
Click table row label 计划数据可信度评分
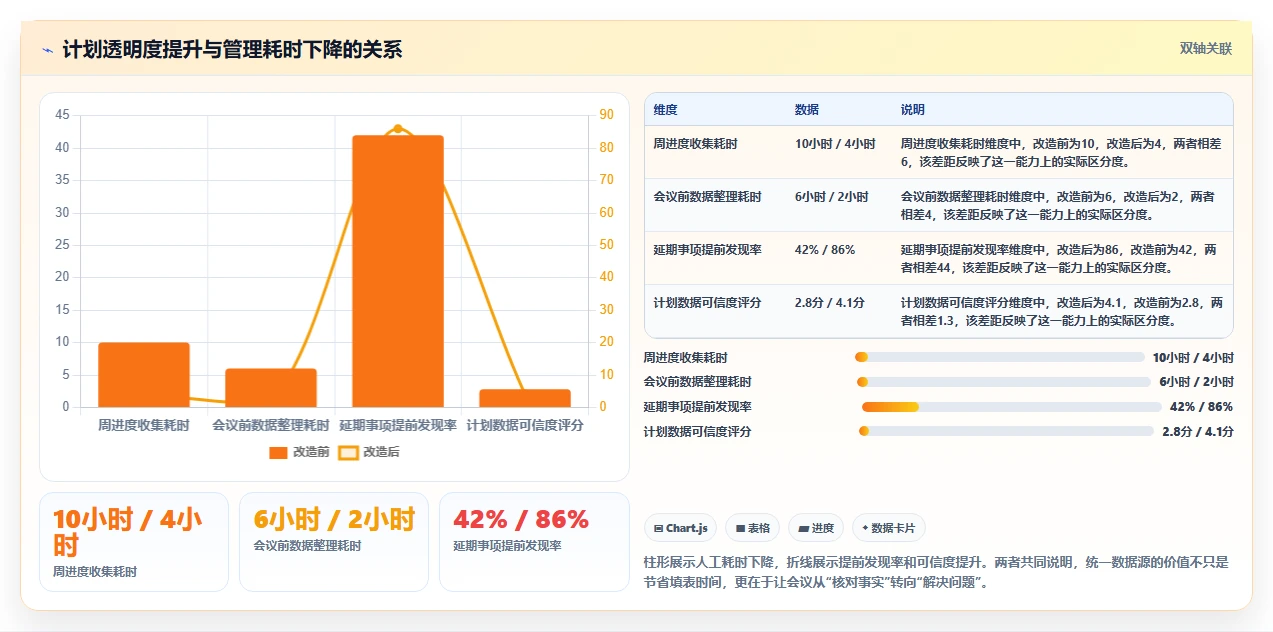(x=707, y=303)
